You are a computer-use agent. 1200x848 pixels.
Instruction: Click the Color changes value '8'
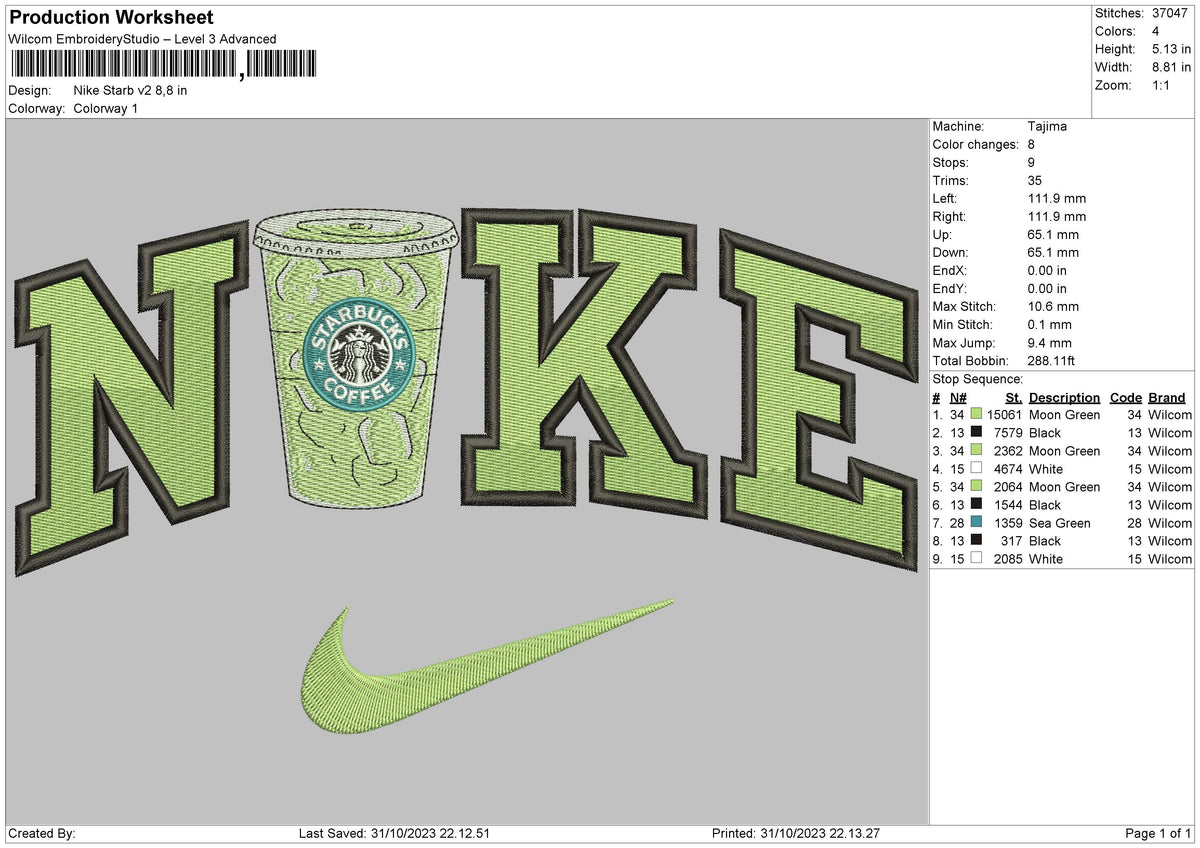1032,144
